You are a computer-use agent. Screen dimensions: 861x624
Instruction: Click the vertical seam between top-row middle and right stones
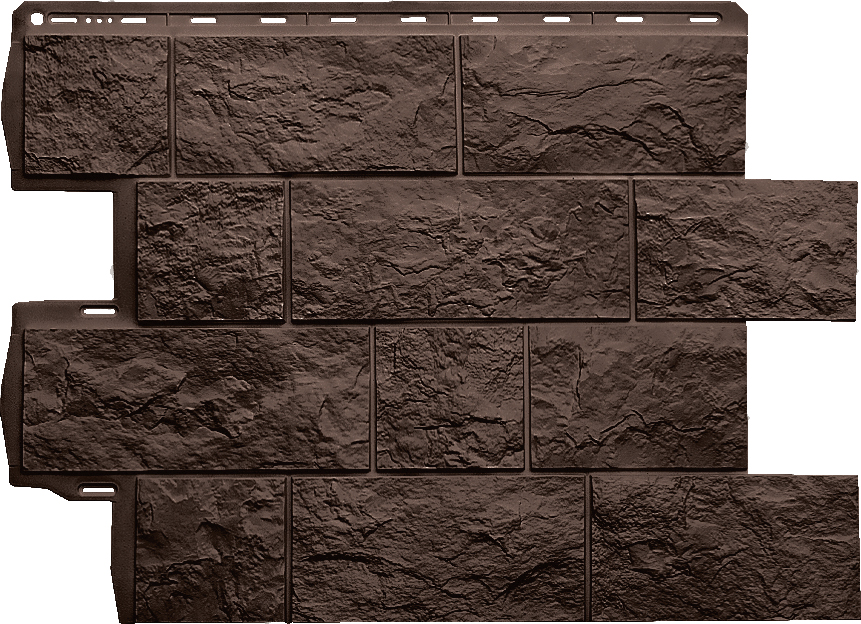click(x=459, y=104)
